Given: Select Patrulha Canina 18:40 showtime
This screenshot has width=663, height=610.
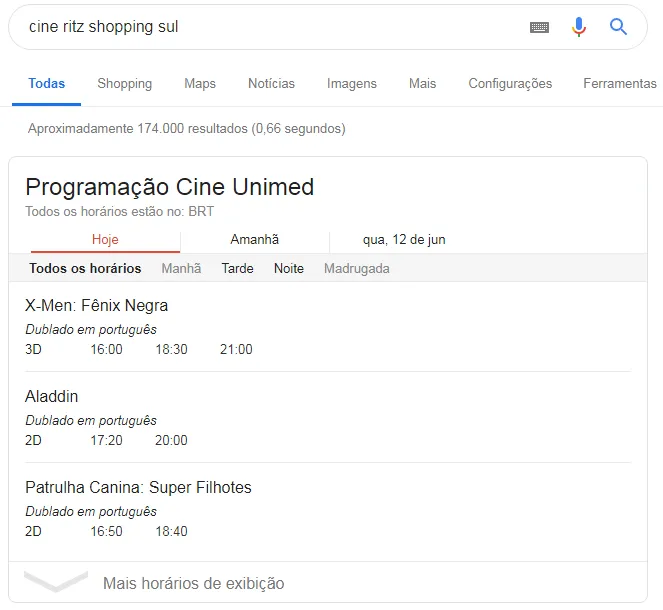Looking at the screenshot, I should [171, 531].
